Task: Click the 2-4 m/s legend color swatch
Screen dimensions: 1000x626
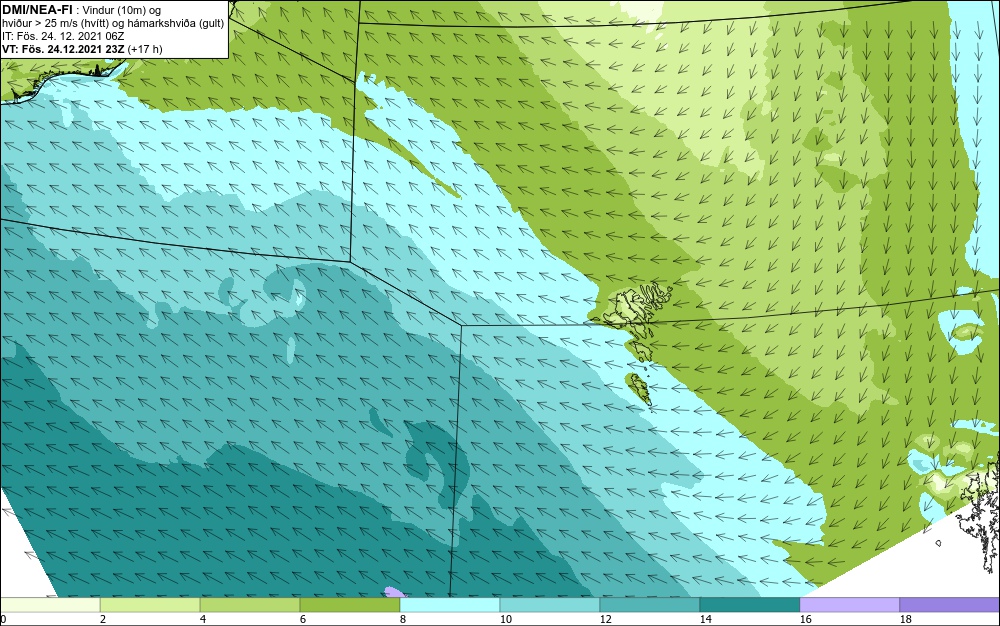Action: point(150,605)
